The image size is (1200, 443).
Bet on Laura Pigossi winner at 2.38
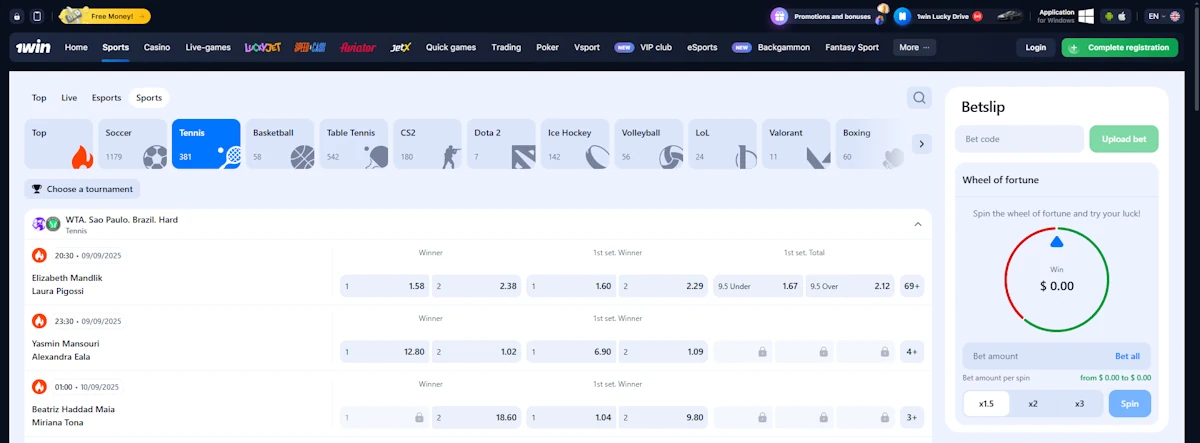(x=477, y=286)
